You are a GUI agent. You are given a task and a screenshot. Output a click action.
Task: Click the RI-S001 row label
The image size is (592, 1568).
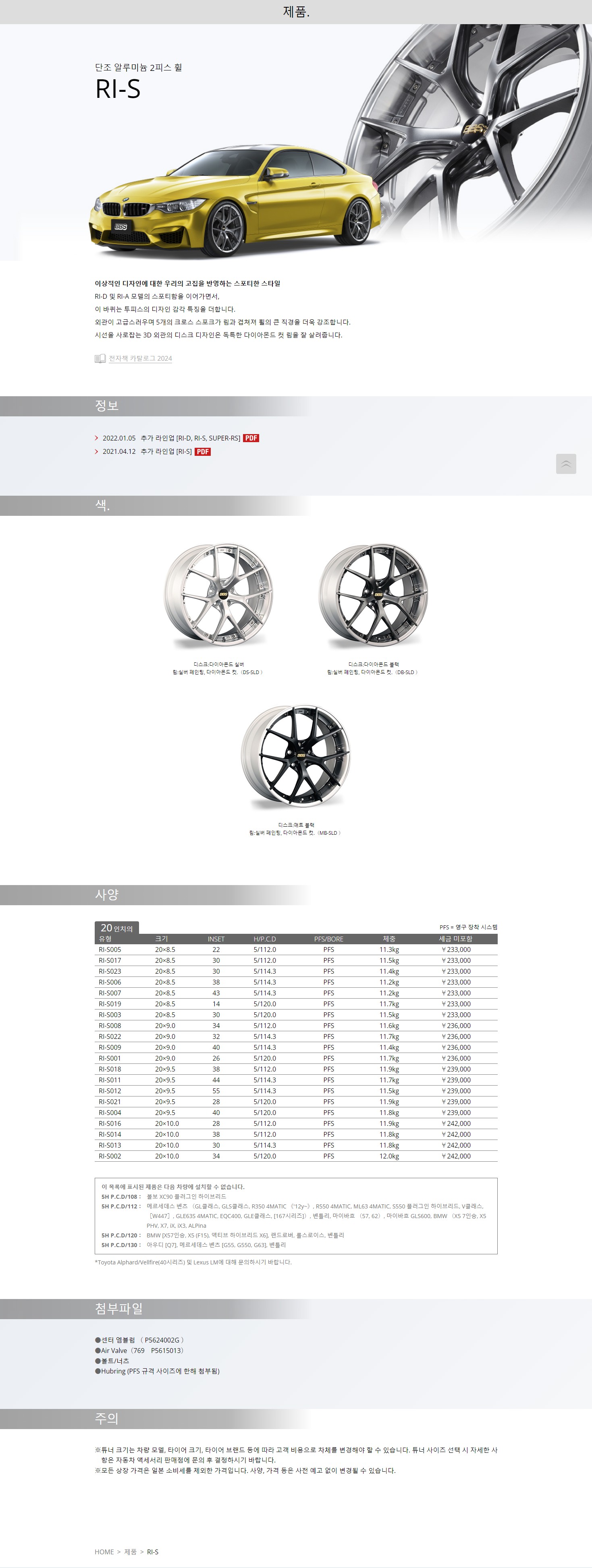click(x=110, y=1059)
